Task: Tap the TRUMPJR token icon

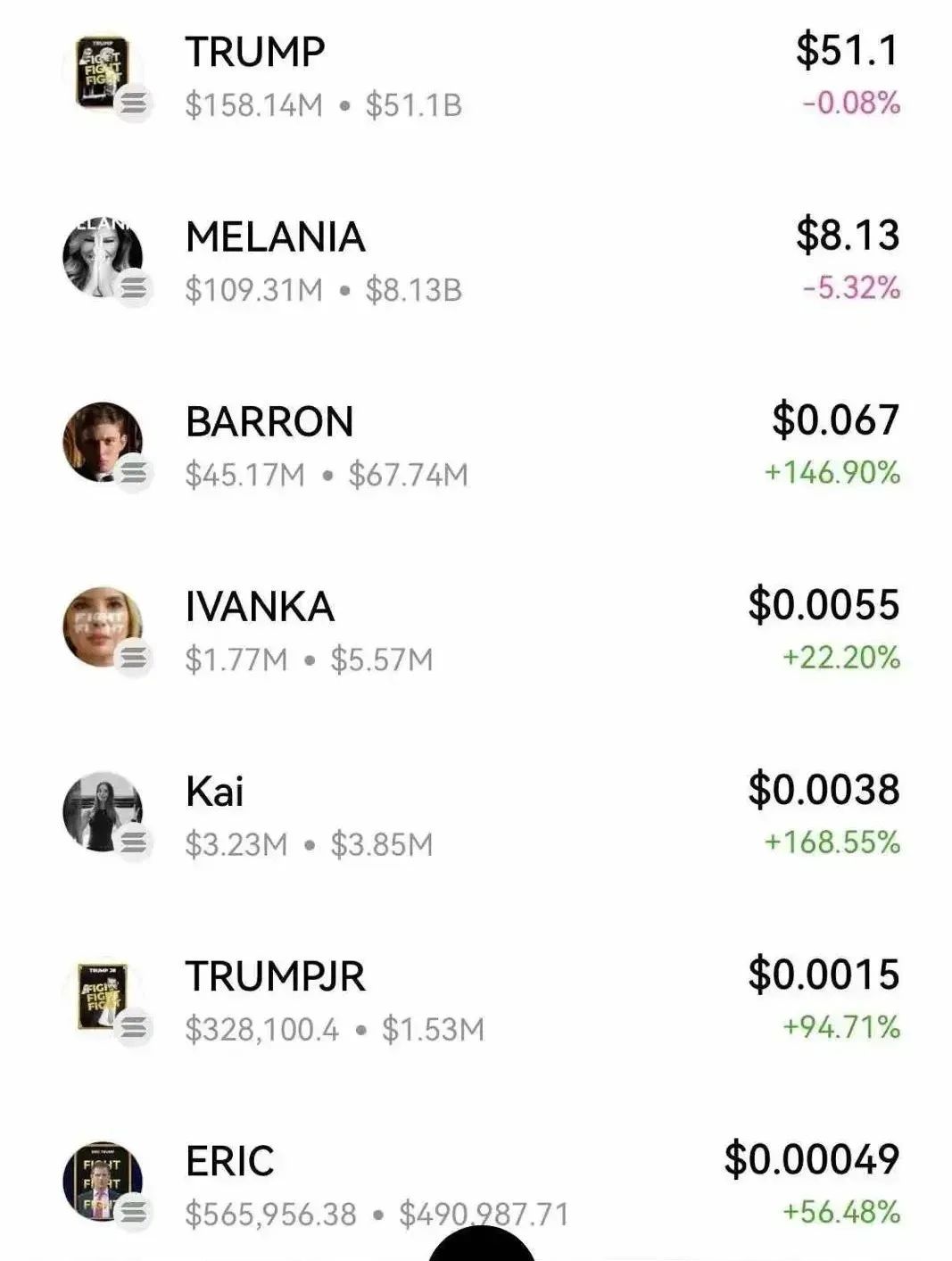Action: 103,997
